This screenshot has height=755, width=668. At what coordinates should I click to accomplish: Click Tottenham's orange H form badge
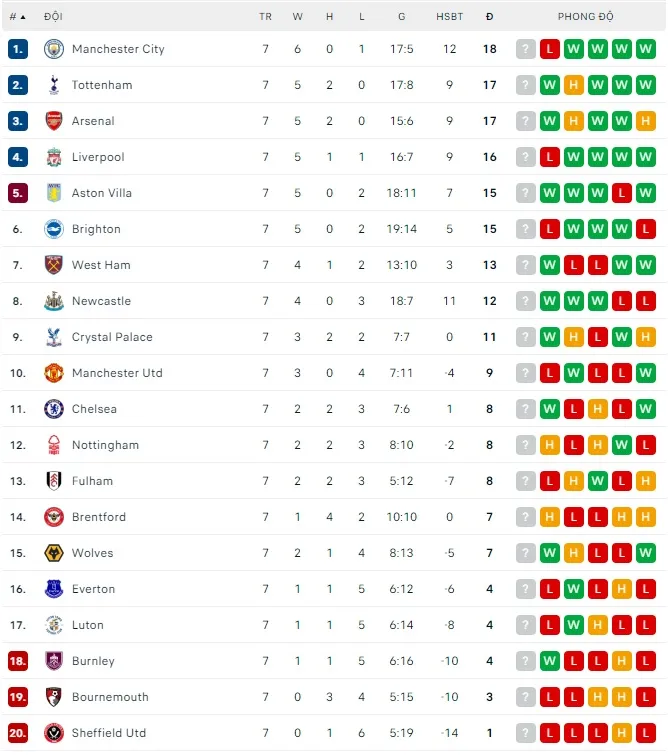[x=574, y=85]
